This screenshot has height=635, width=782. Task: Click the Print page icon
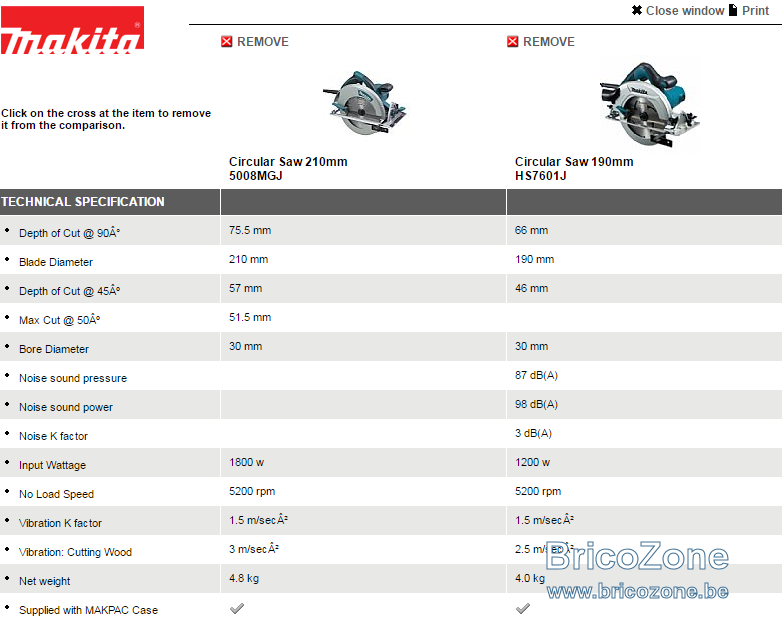[733, 10]
